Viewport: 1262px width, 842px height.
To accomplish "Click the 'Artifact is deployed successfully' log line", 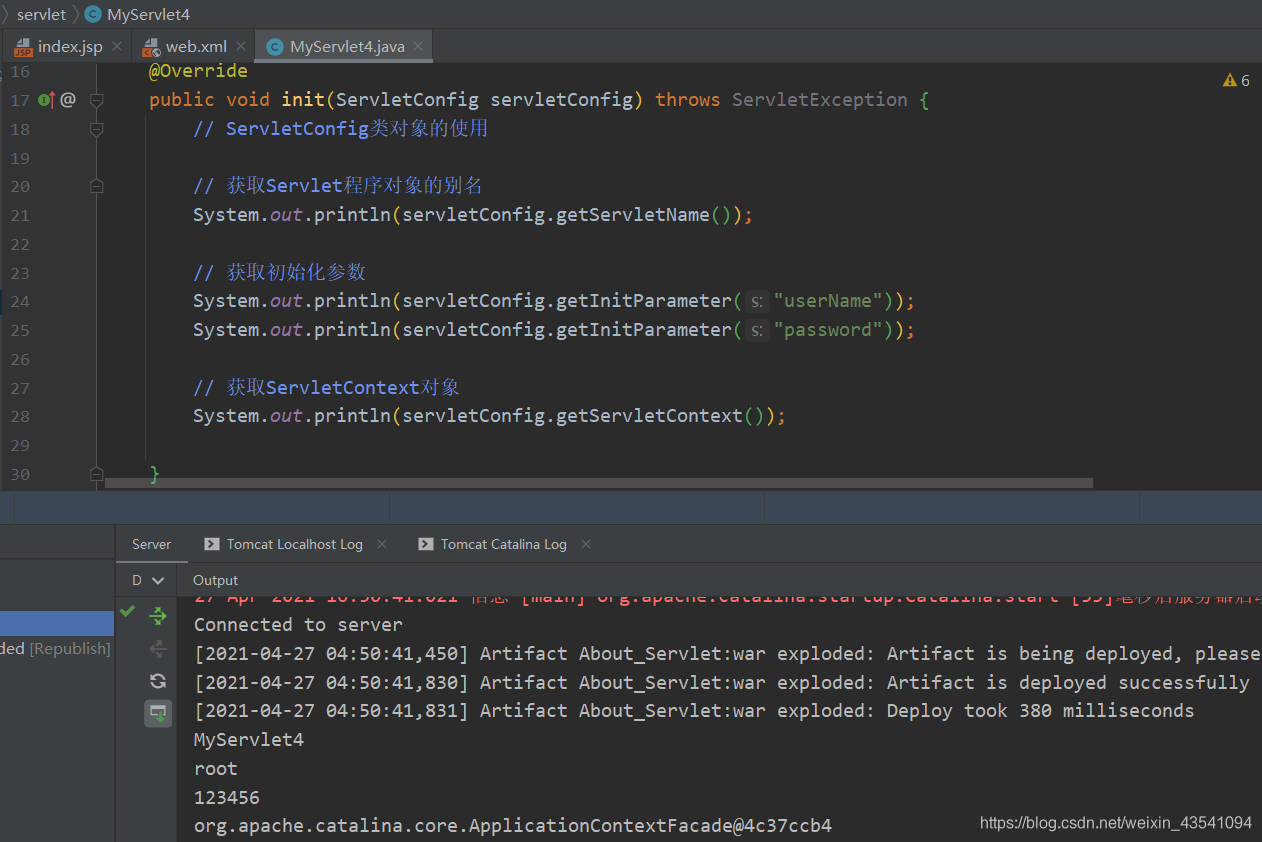I will click(722, 683).
